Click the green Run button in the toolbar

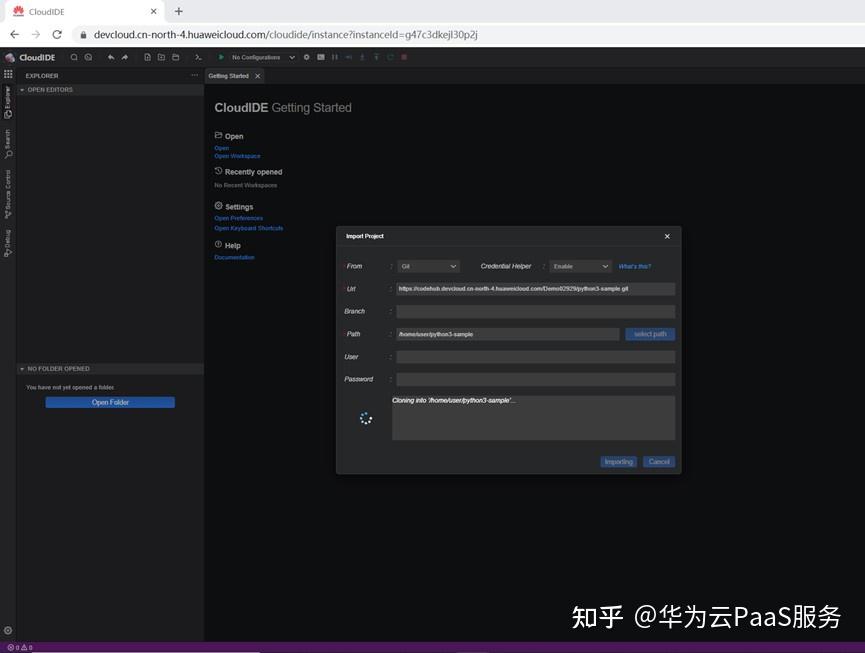221,58
